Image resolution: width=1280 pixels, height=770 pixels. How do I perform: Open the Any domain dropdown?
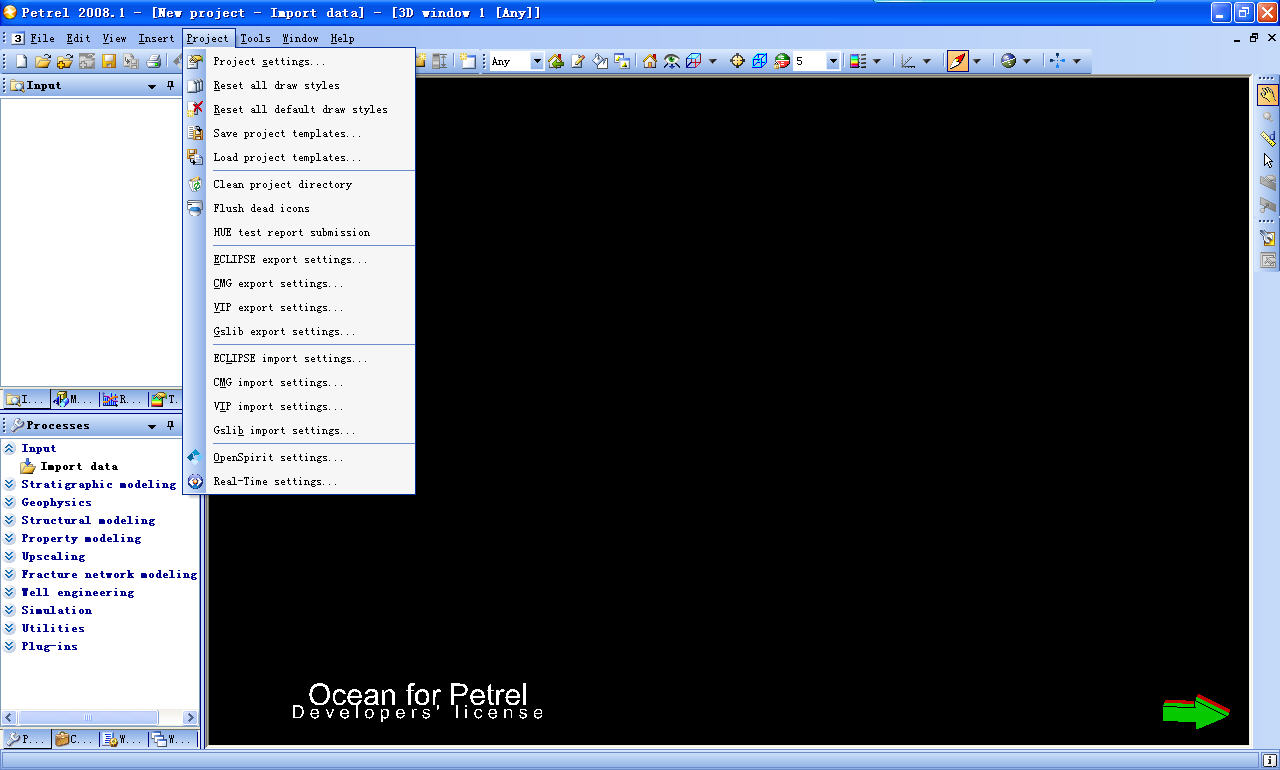point(536,62)
